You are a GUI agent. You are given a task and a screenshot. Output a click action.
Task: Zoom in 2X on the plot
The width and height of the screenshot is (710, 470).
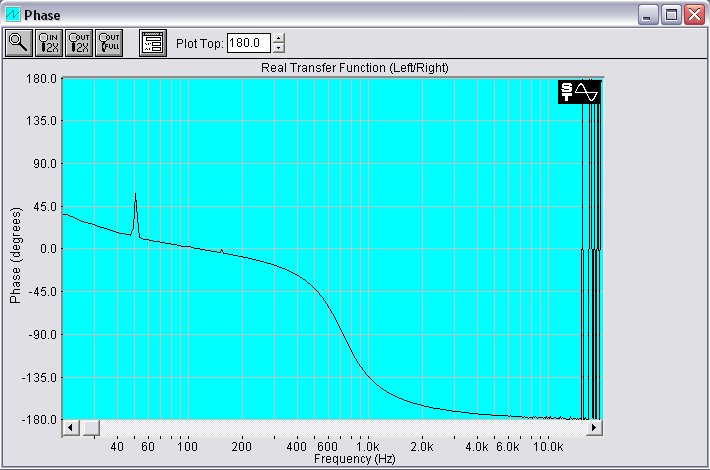(x=48, y=42)
